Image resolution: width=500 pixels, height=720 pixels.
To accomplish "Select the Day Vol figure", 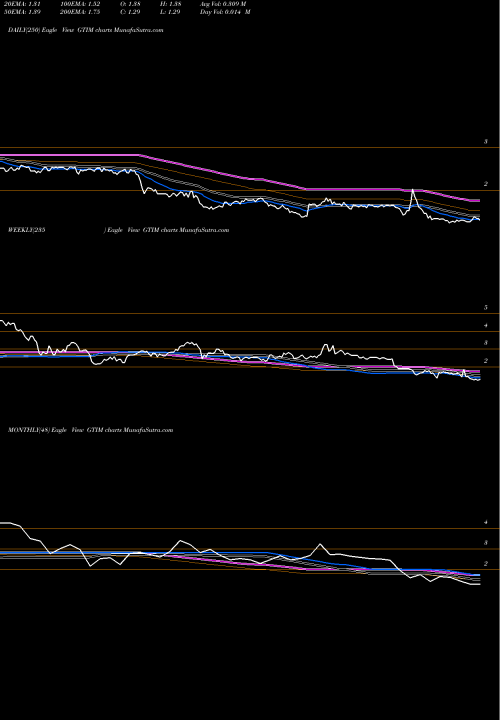I will coord(225,12).
